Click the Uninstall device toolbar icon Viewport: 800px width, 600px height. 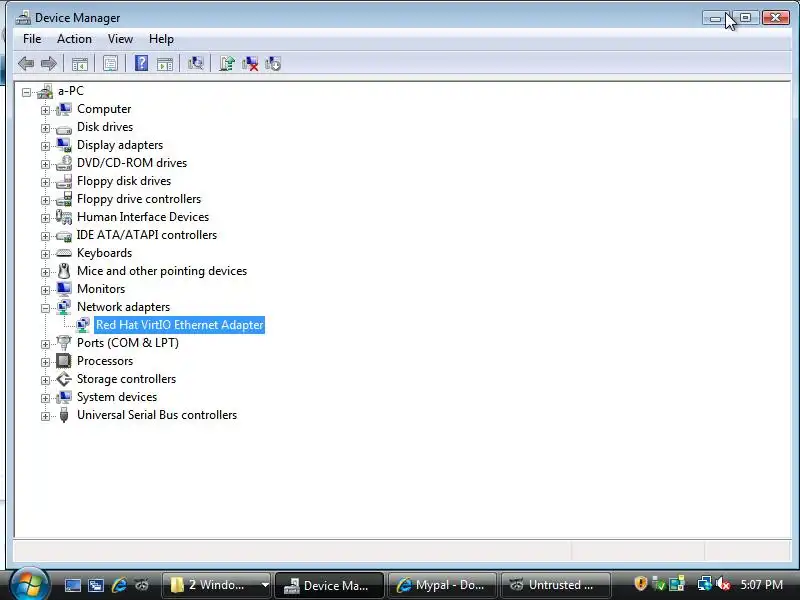[250, 64]
